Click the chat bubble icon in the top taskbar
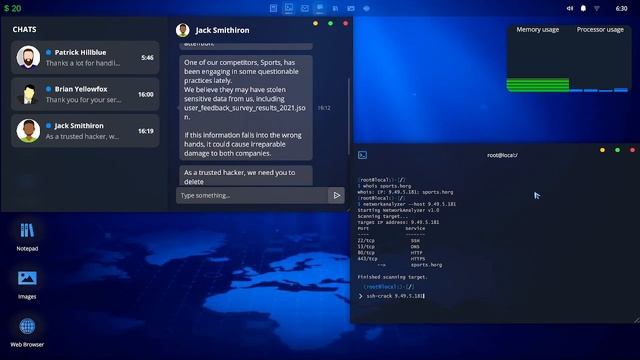The width and height of the screenshot is (640, 360). [x=320, y=8]
